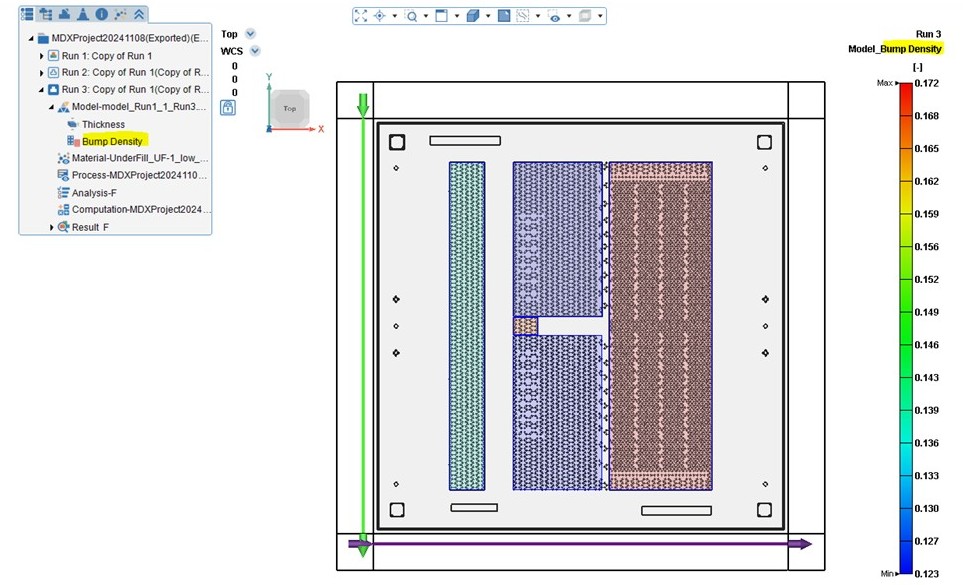Click the collapse-all double chevron icon
Image resolution: width=963 pixels, height=585 pixels.
pos(139,14)
